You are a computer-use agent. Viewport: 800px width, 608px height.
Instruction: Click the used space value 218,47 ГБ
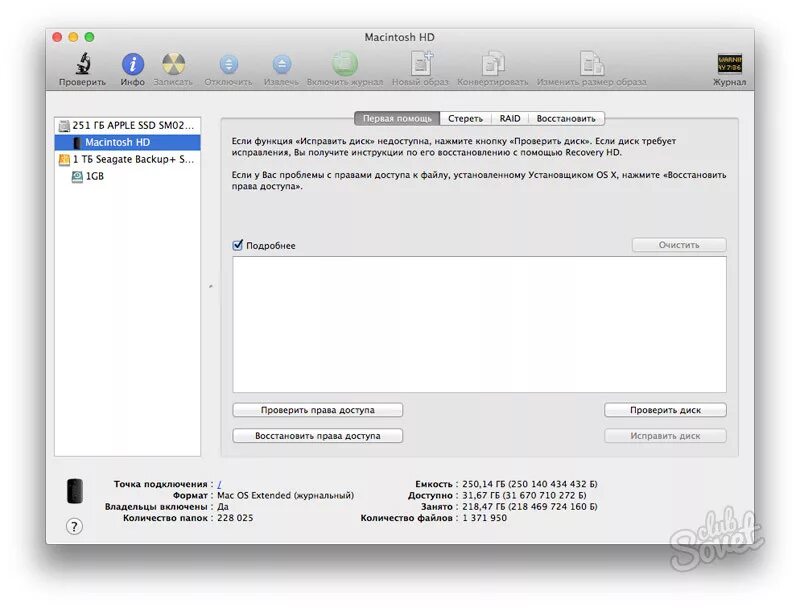[530, 506]
